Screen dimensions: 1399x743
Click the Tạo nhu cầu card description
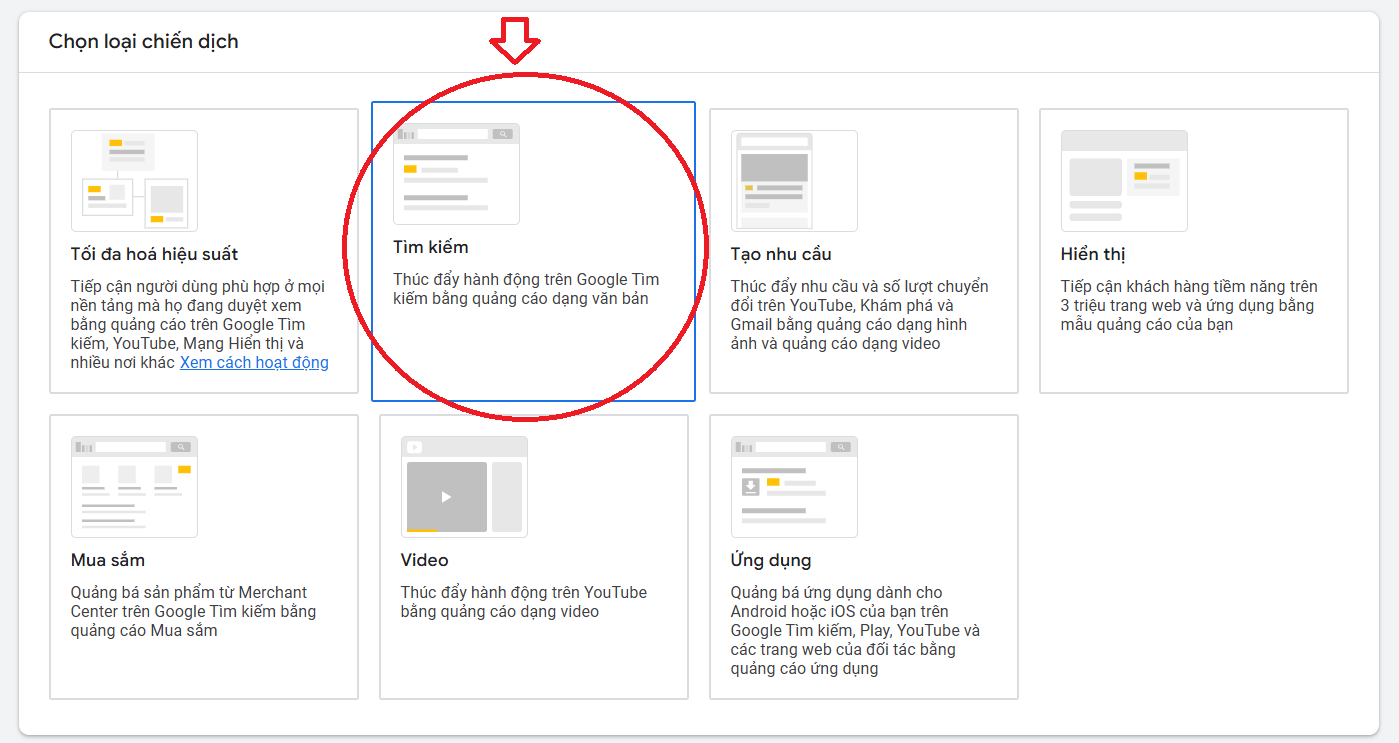click(x=860, y=315)
